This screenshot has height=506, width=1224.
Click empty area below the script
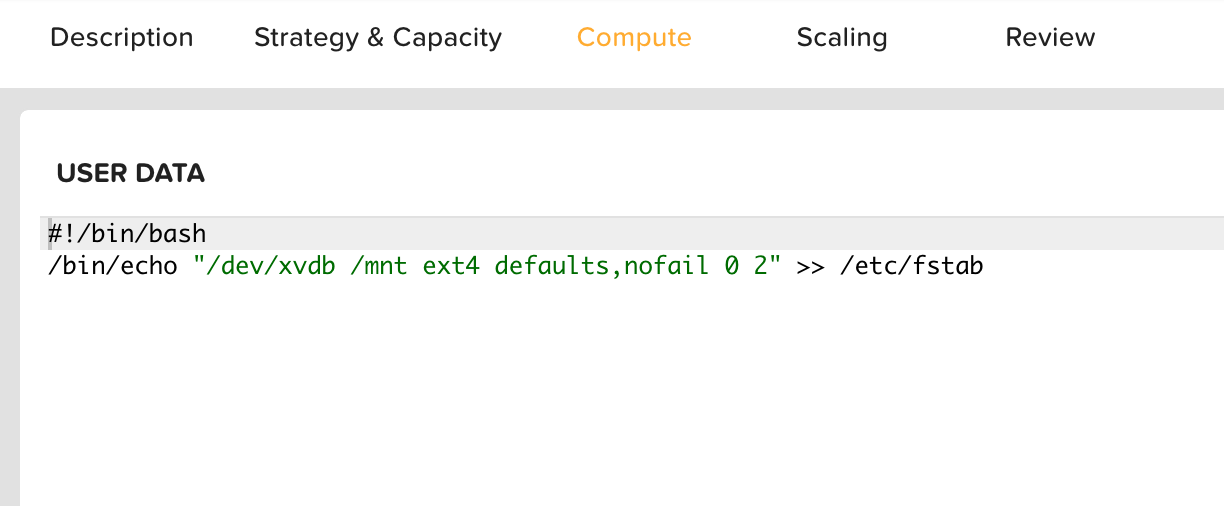click(600, 400)
